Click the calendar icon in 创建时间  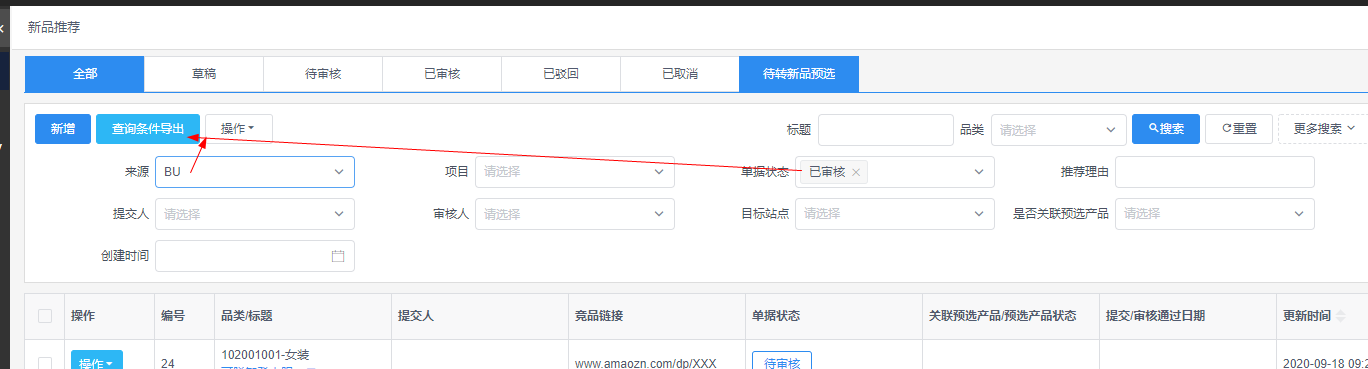[338, 256]
